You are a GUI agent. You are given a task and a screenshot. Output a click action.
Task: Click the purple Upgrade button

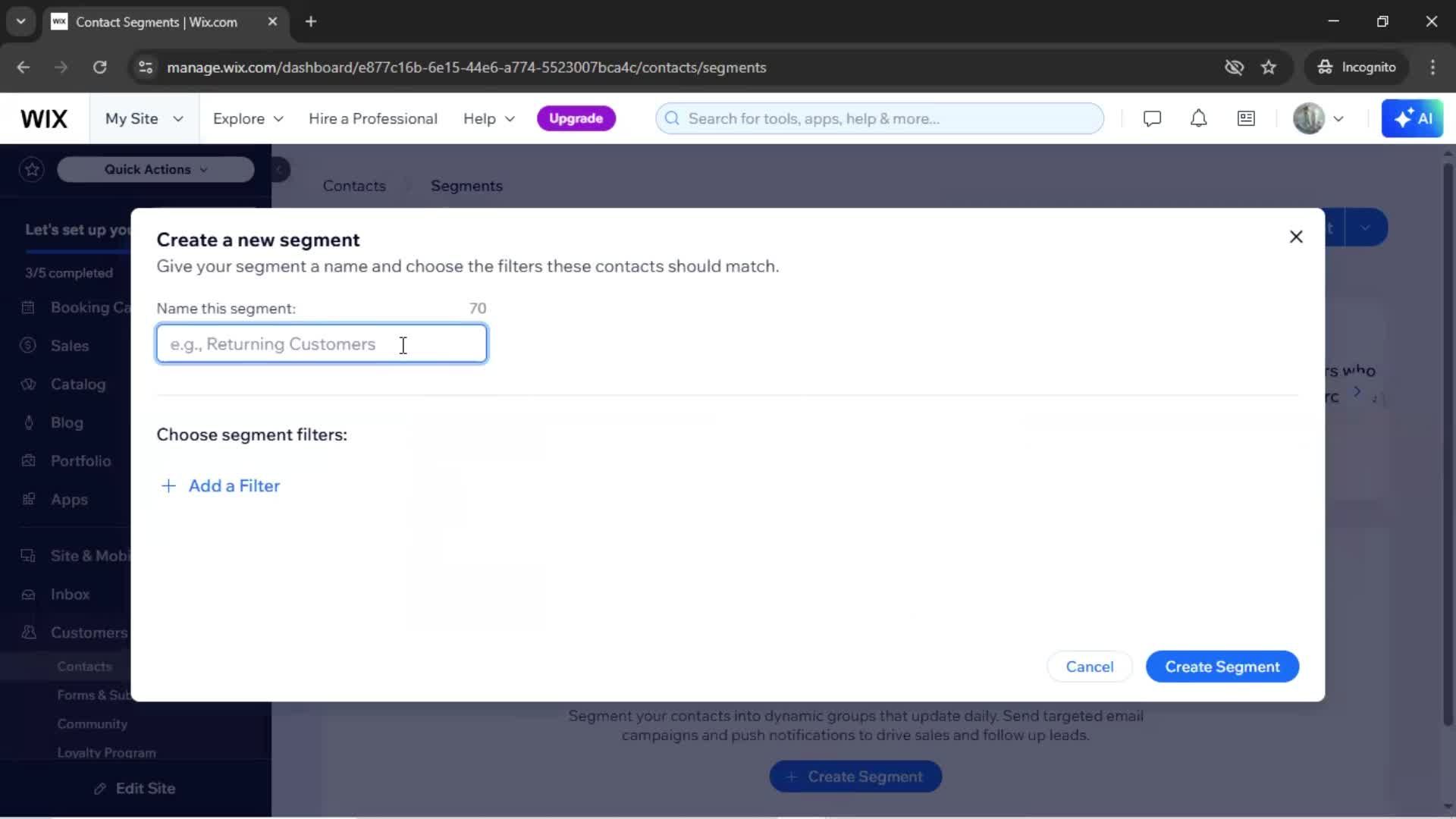click(576, 118)
